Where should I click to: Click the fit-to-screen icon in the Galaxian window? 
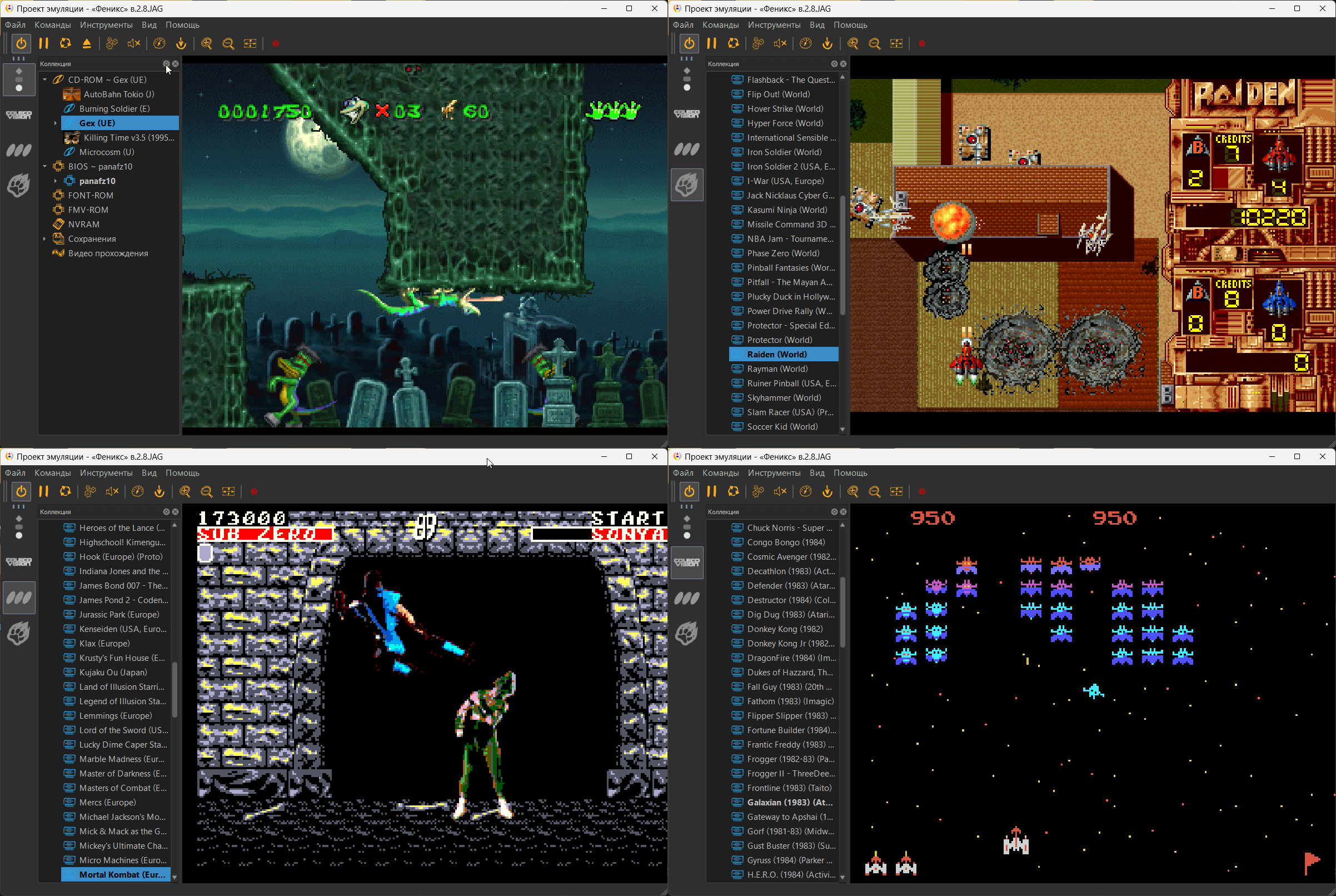(896, 491)
